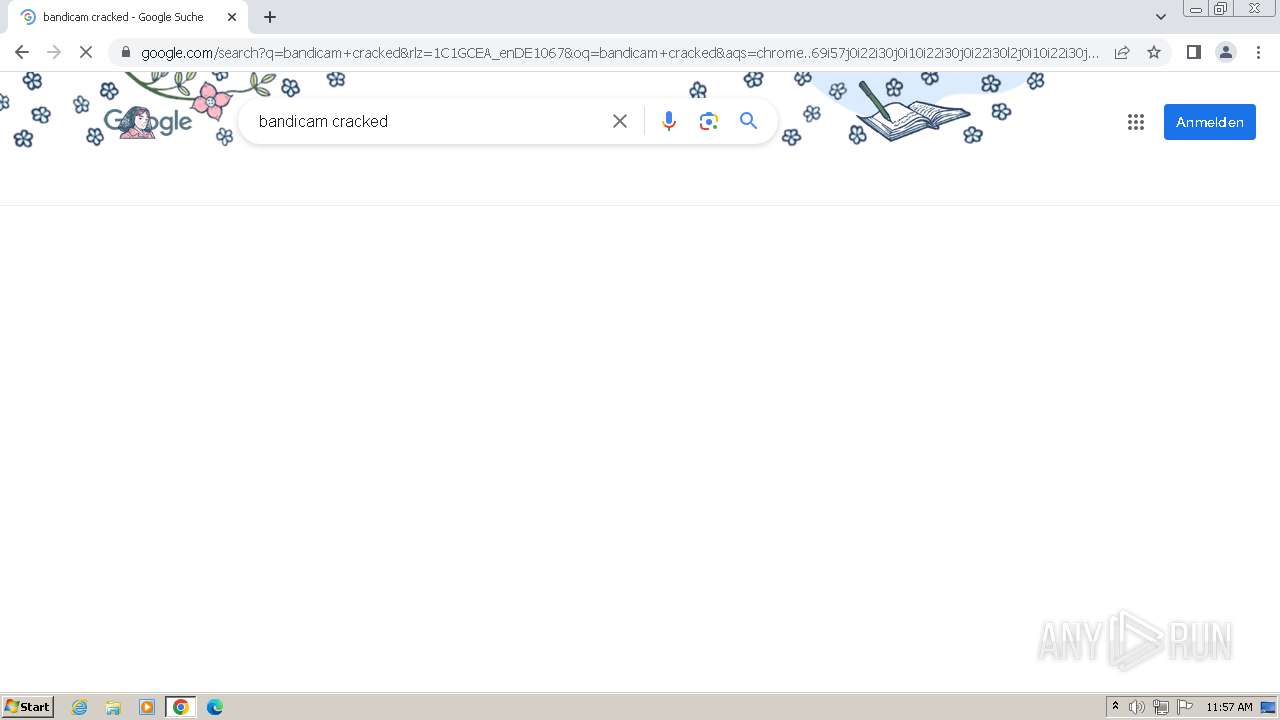
Task: View site info lock icon
Action: (126, 52)
